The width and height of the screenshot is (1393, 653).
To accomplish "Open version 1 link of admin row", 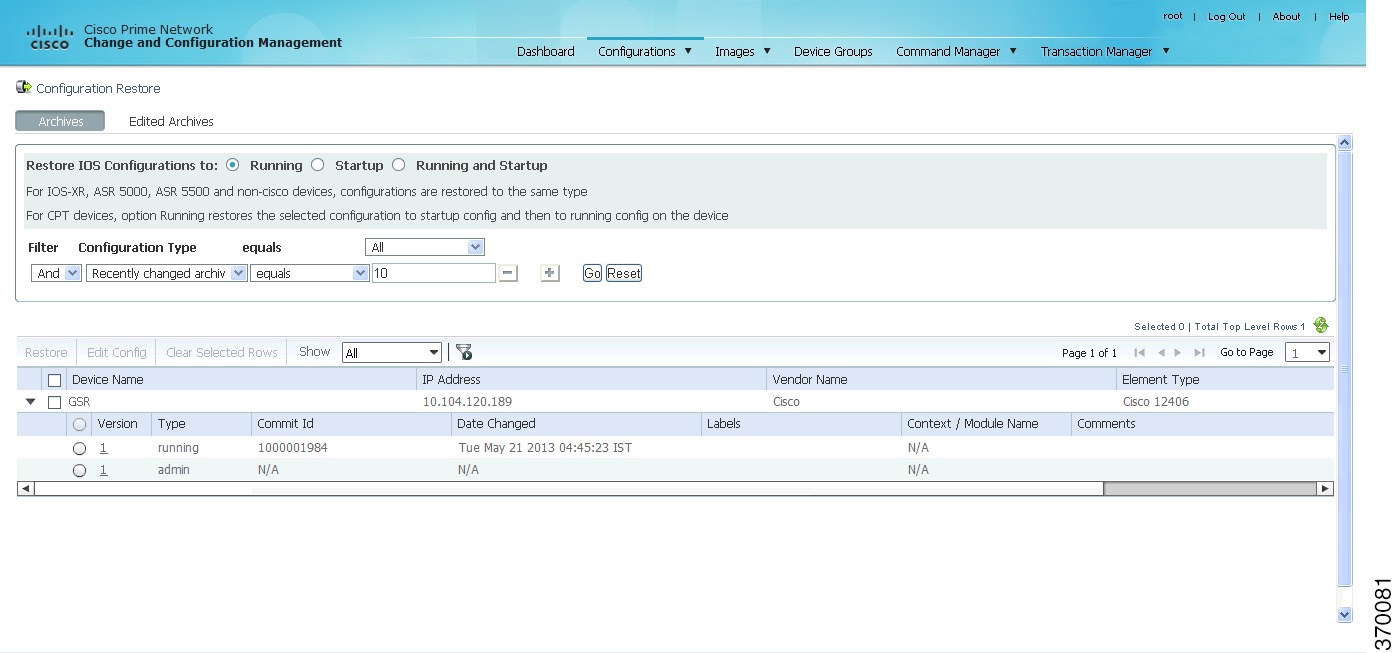I will click(x=103, y=470).
